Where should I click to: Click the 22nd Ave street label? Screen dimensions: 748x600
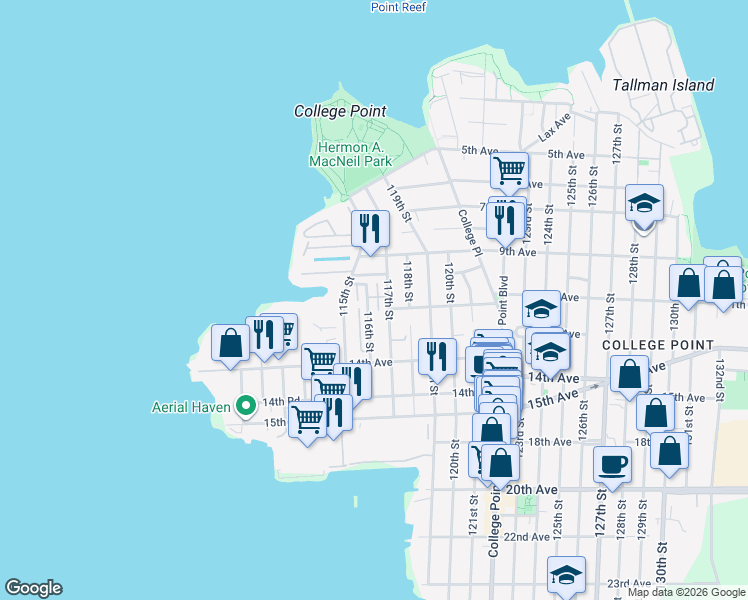click(x=527, y=537)
